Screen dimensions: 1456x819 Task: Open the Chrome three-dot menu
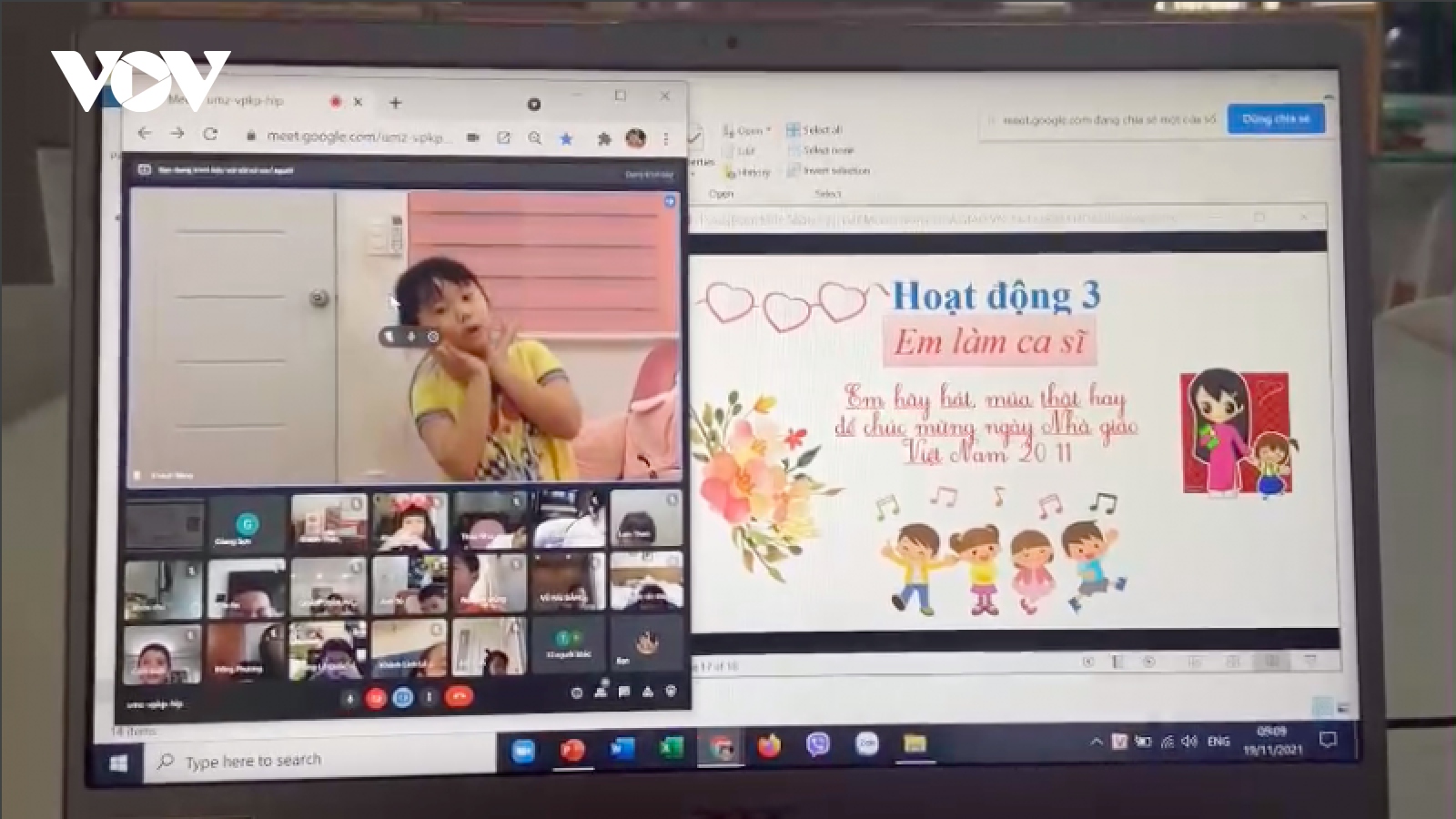(x=666, y=139)
